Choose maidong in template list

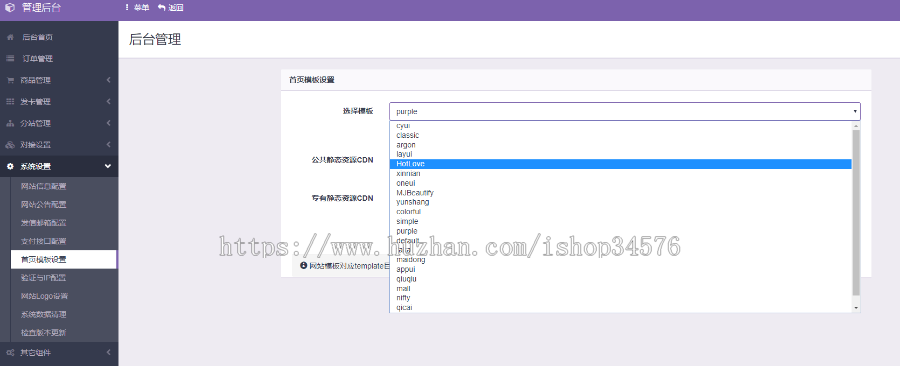[x=620, y=260]
